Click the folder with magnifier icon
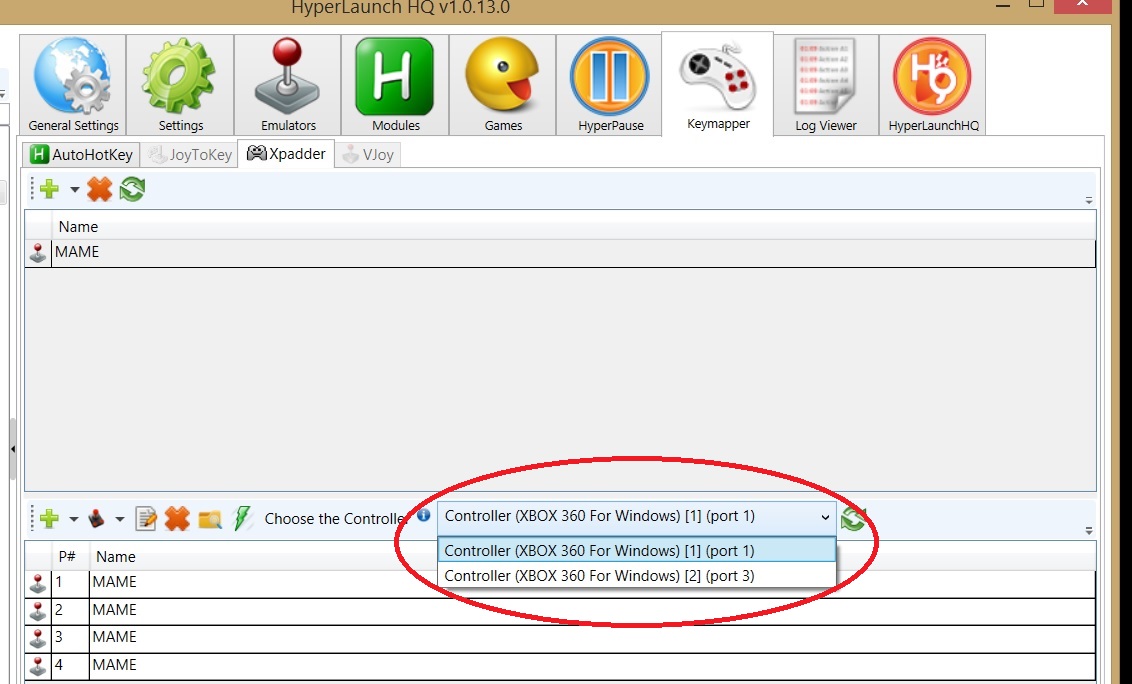Screen dimensions: 1132x684 (209, 519)
